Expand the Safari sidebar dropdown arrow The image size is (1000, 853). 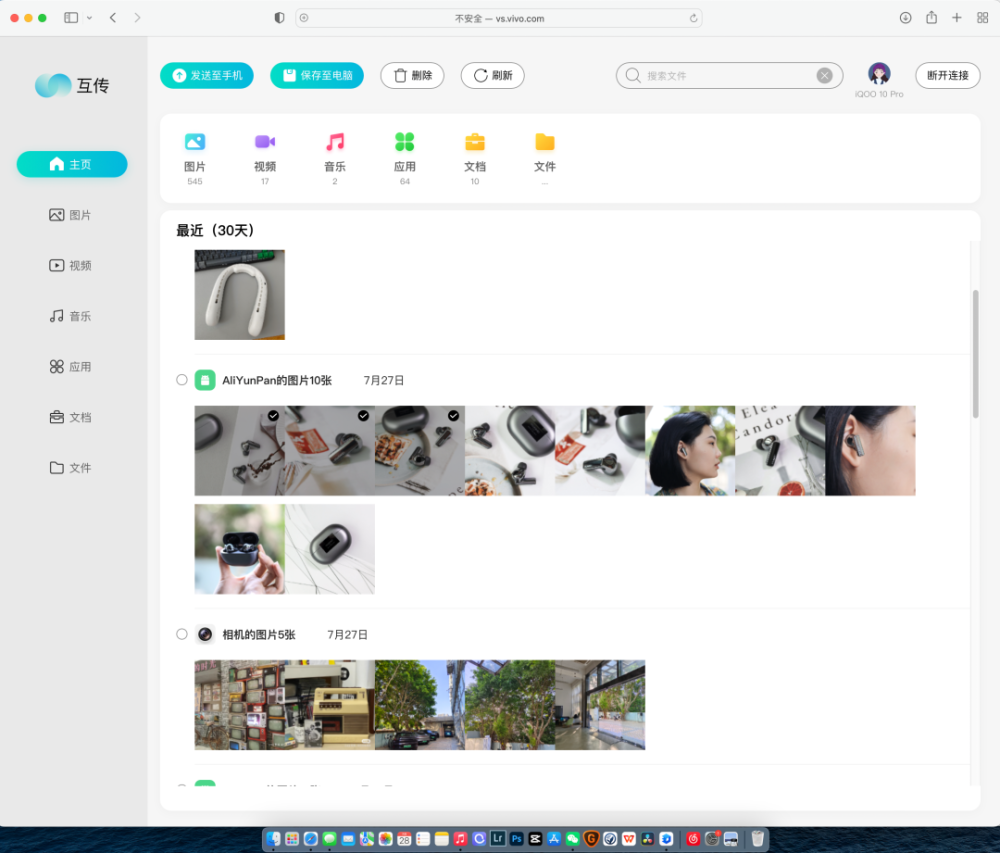90,18
